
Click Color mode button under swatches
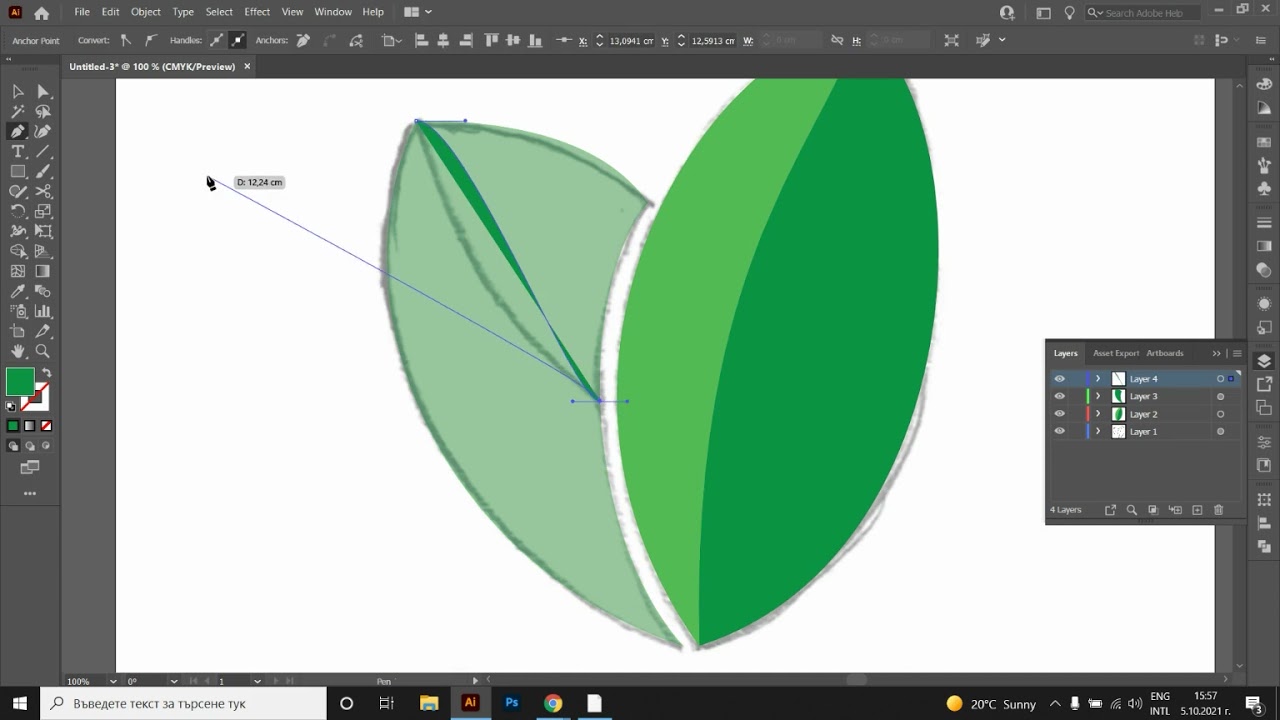pos(13,426)
